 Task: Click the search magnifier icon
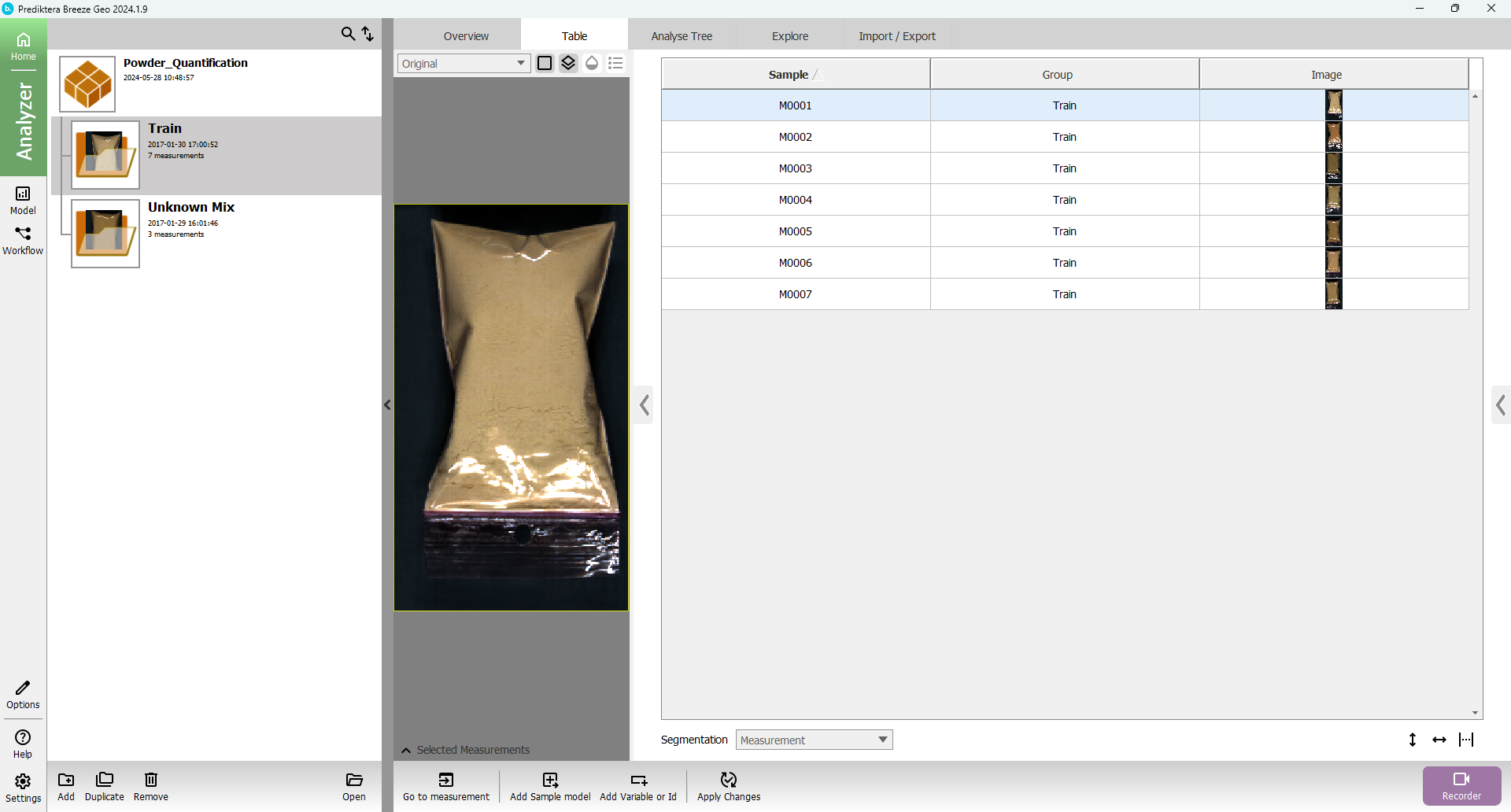click(x=347, y=34)
